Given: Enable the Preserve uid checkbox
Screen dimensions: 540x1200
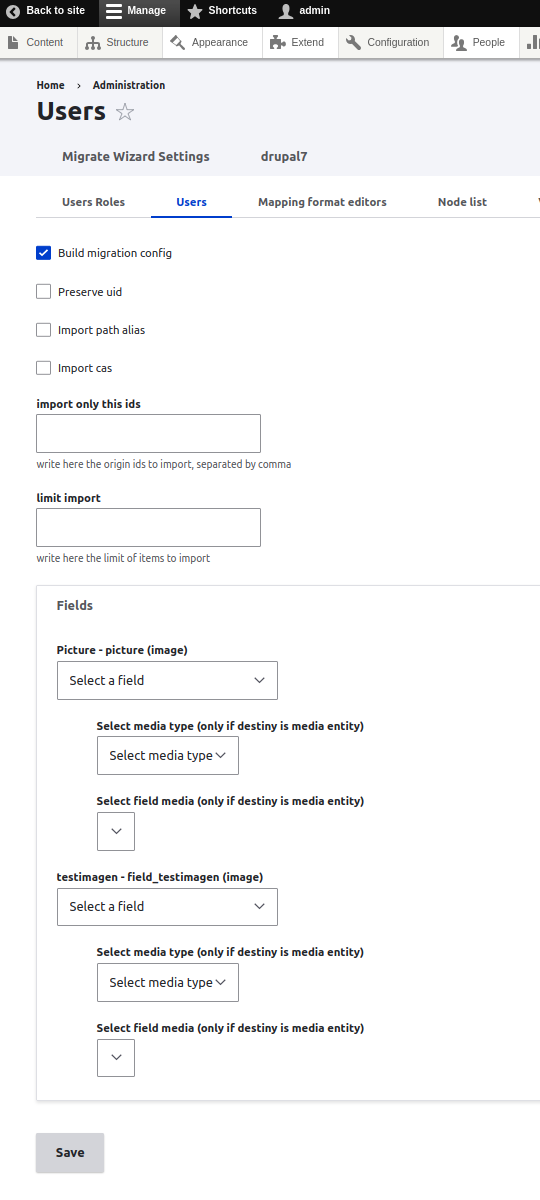Looking at the screenshot, I should click(43, 292).
